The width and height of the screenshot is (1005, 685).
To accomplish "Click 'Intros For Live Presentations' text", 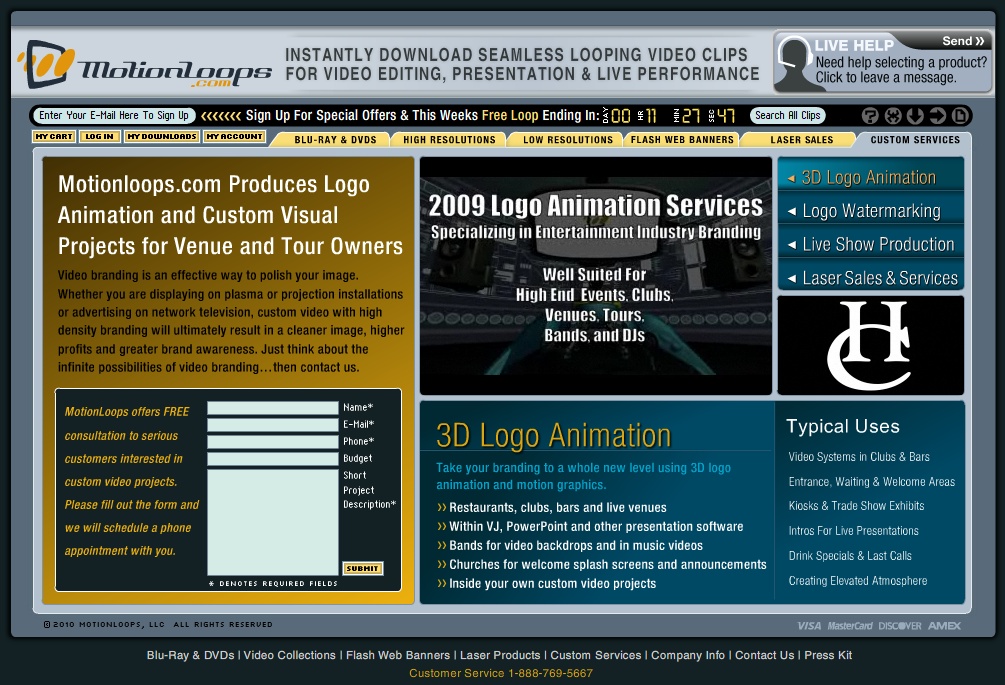I will click(853, 531).
